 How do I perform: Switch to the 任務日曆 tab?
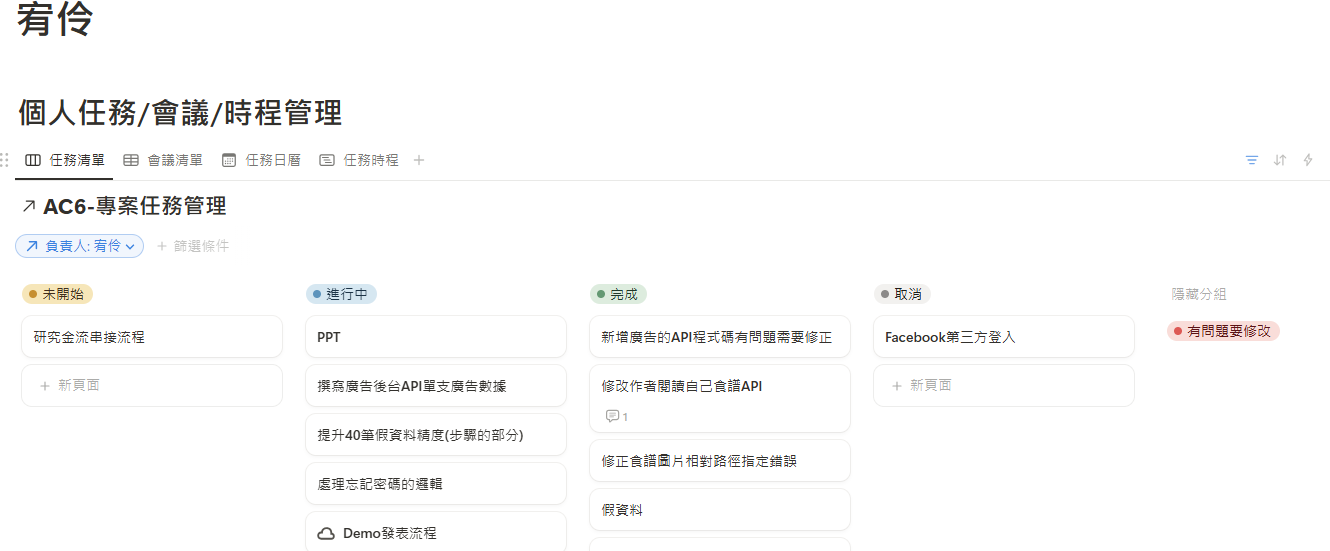(x=261, y=160)
